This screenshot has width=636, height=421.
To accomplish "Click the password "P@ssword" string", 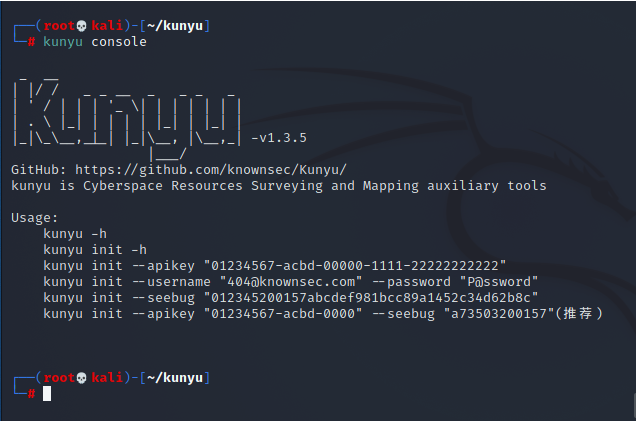I will [499, 281].
